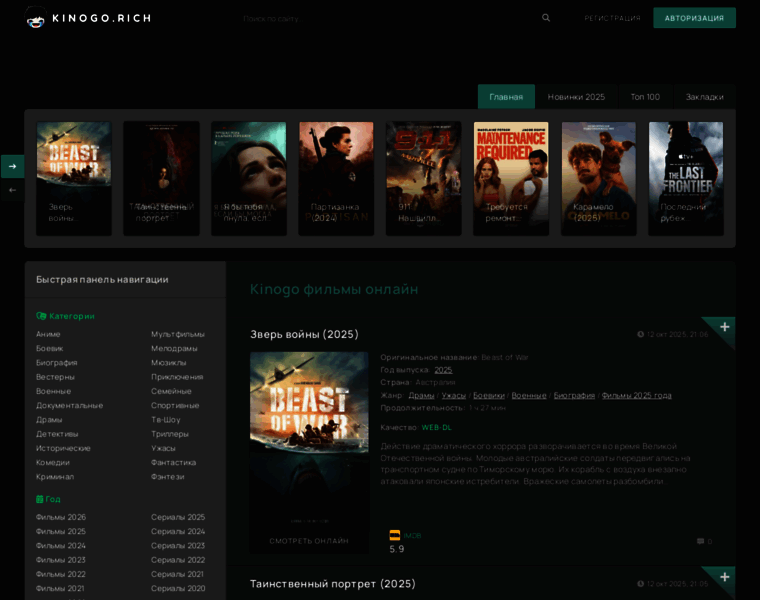Open the Топ 100 tab

point(645,97)
